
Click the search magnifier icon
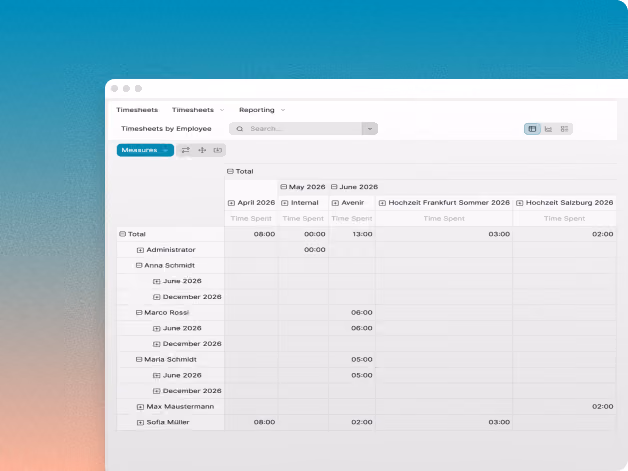(240, 129)
